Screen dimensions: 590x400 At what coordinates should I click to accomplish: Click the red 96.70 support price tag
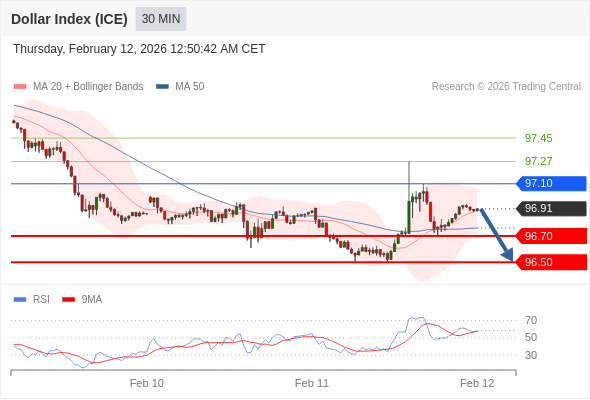(x=551, y=236)
